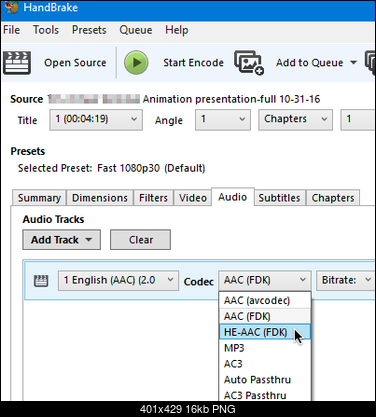Expand the Add to Queue dropdown arrow
Screen dimensions: 376x417
pos(353,62)
